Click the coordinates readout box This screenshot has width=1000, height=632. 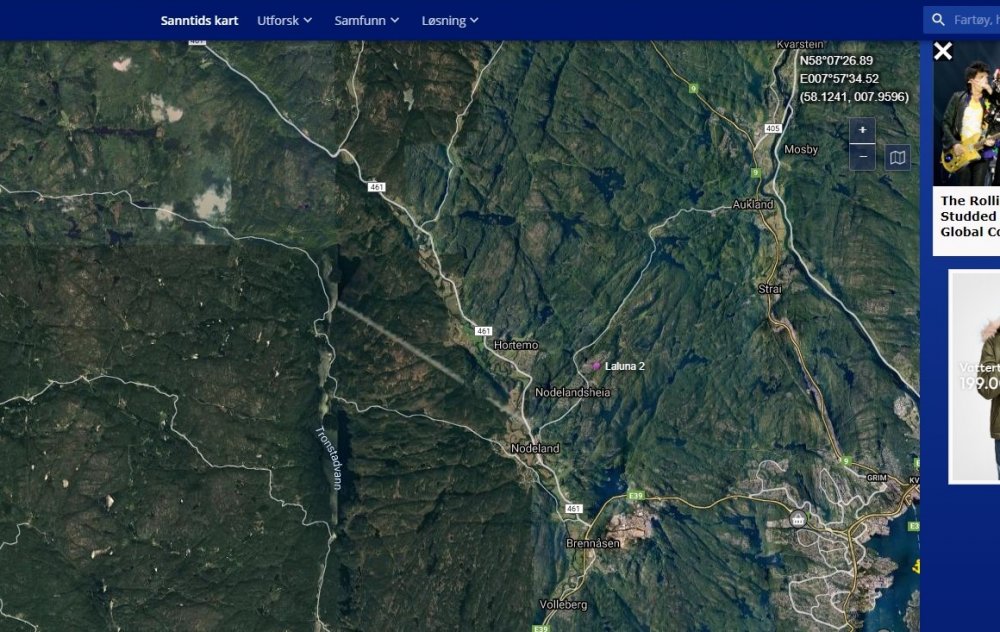[x=854, y=78]
